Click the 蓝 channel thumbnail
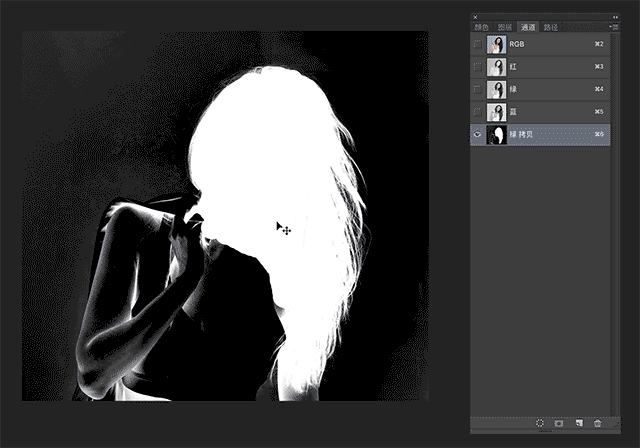 tap(496, 112)
